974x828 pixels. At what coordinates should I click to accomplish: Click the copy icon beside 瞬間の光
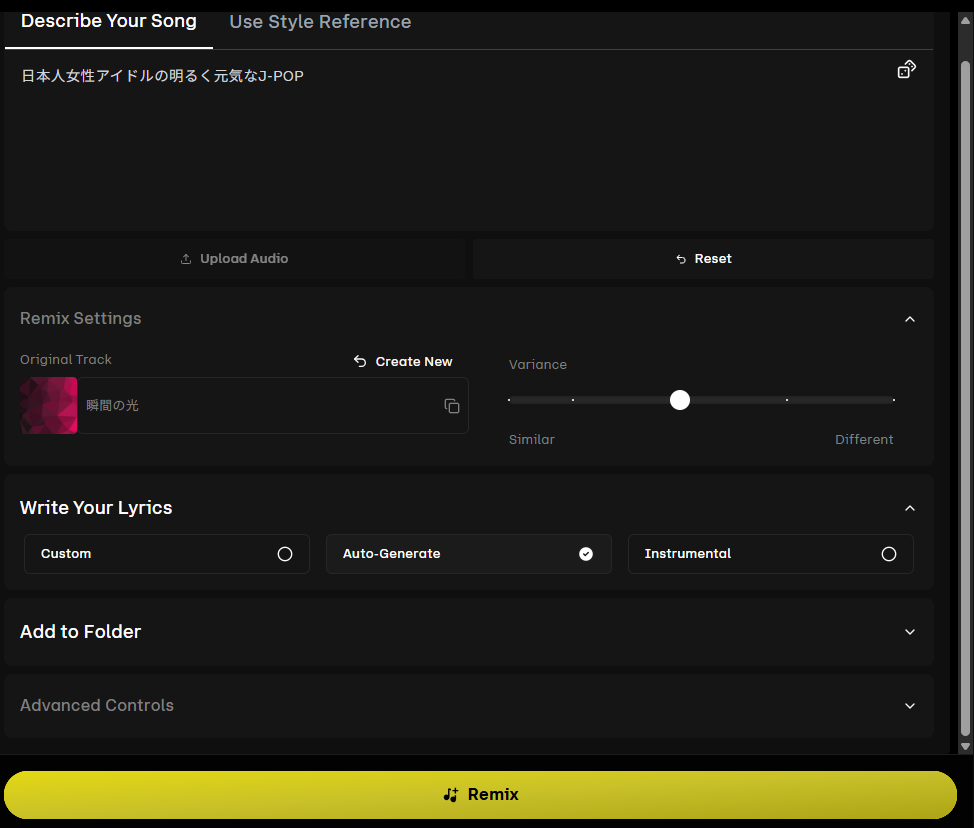click(452, 406)
